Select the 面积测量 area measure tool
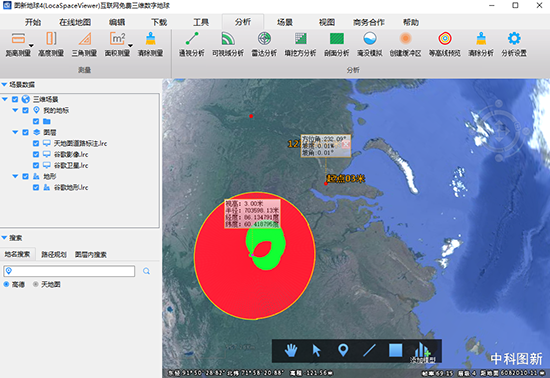This screenshot has width=550, height=378. coord(118,45)
